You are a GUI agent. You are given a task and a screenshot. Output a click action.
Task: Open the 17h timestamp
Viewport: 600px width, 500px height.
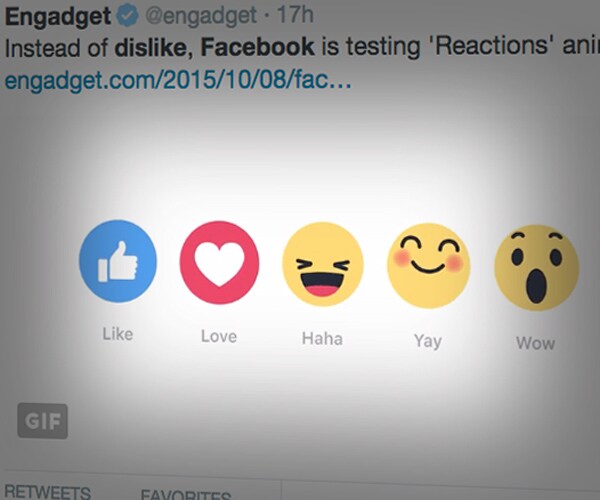tap(295, 15)
